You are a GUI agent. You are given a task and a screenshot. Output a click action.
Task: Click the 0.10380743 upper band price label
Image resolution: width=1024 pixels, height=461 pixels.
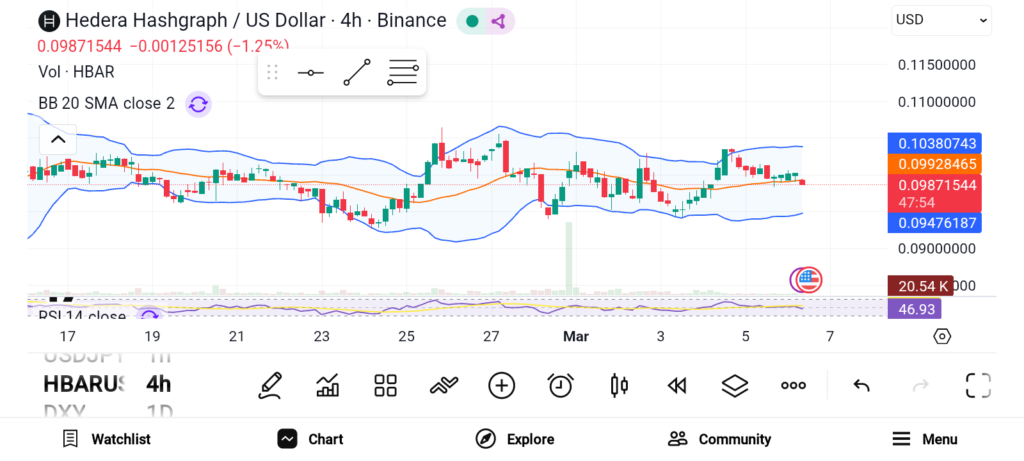(x=935, y=144)
